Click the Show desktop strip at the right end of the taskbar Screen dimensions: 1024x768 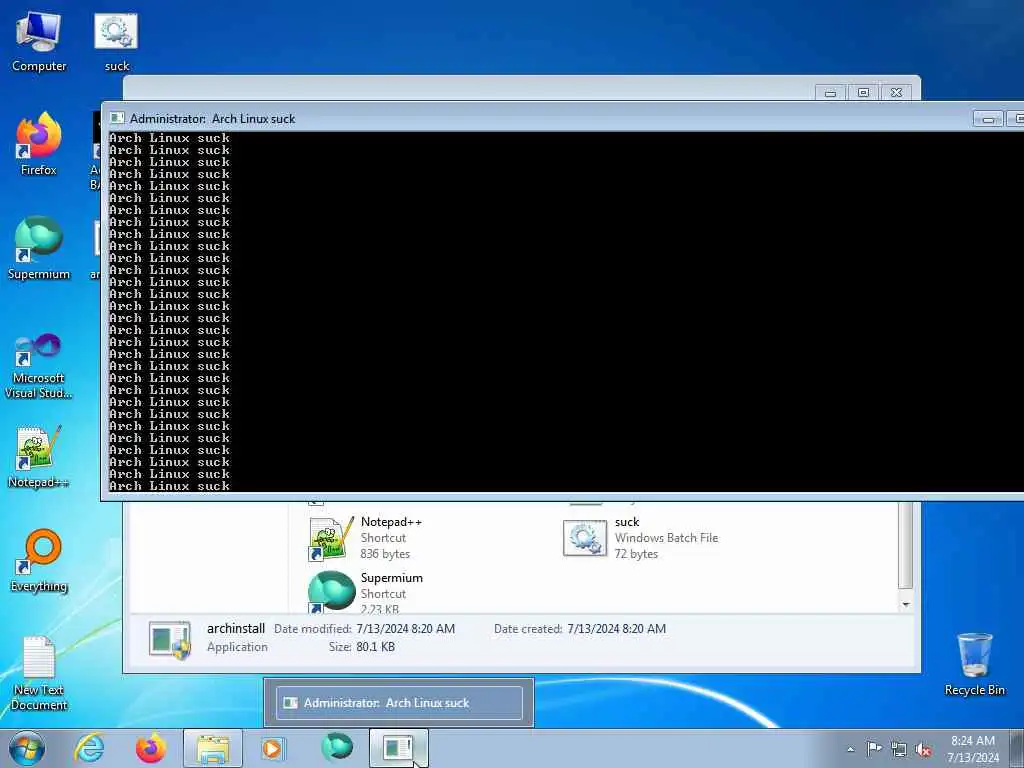[x=1017, y=748]
